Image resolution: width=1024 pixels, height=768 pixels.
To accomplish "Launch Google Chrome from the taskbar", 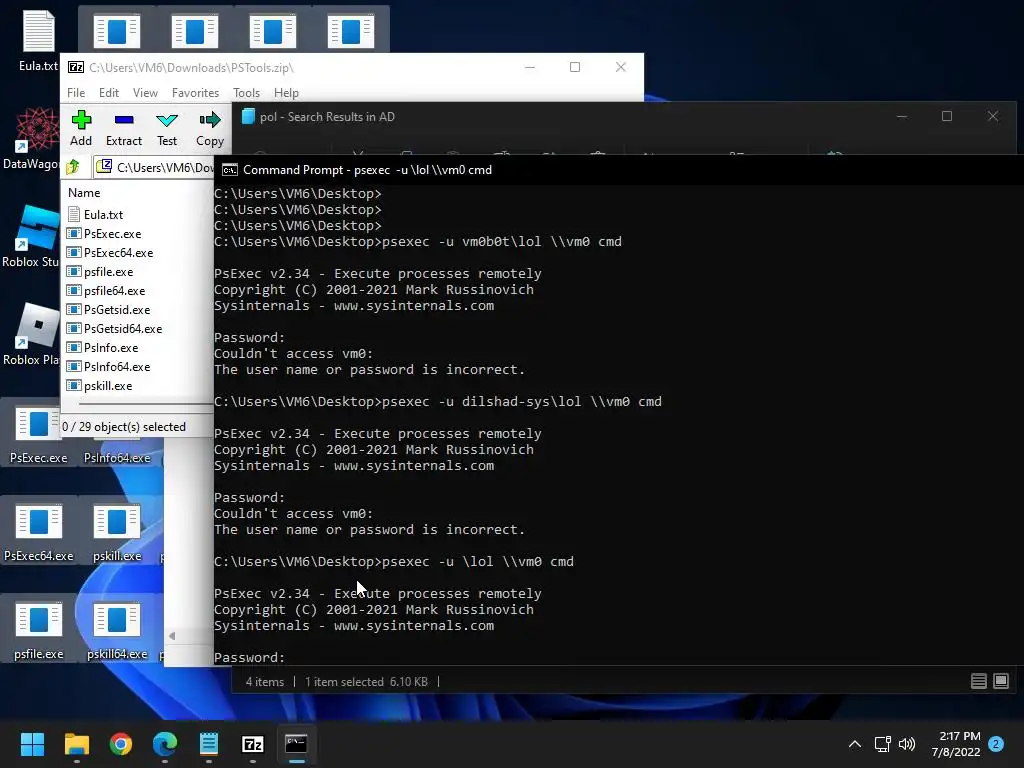I will pyautogui.click(x=121, y=744).
